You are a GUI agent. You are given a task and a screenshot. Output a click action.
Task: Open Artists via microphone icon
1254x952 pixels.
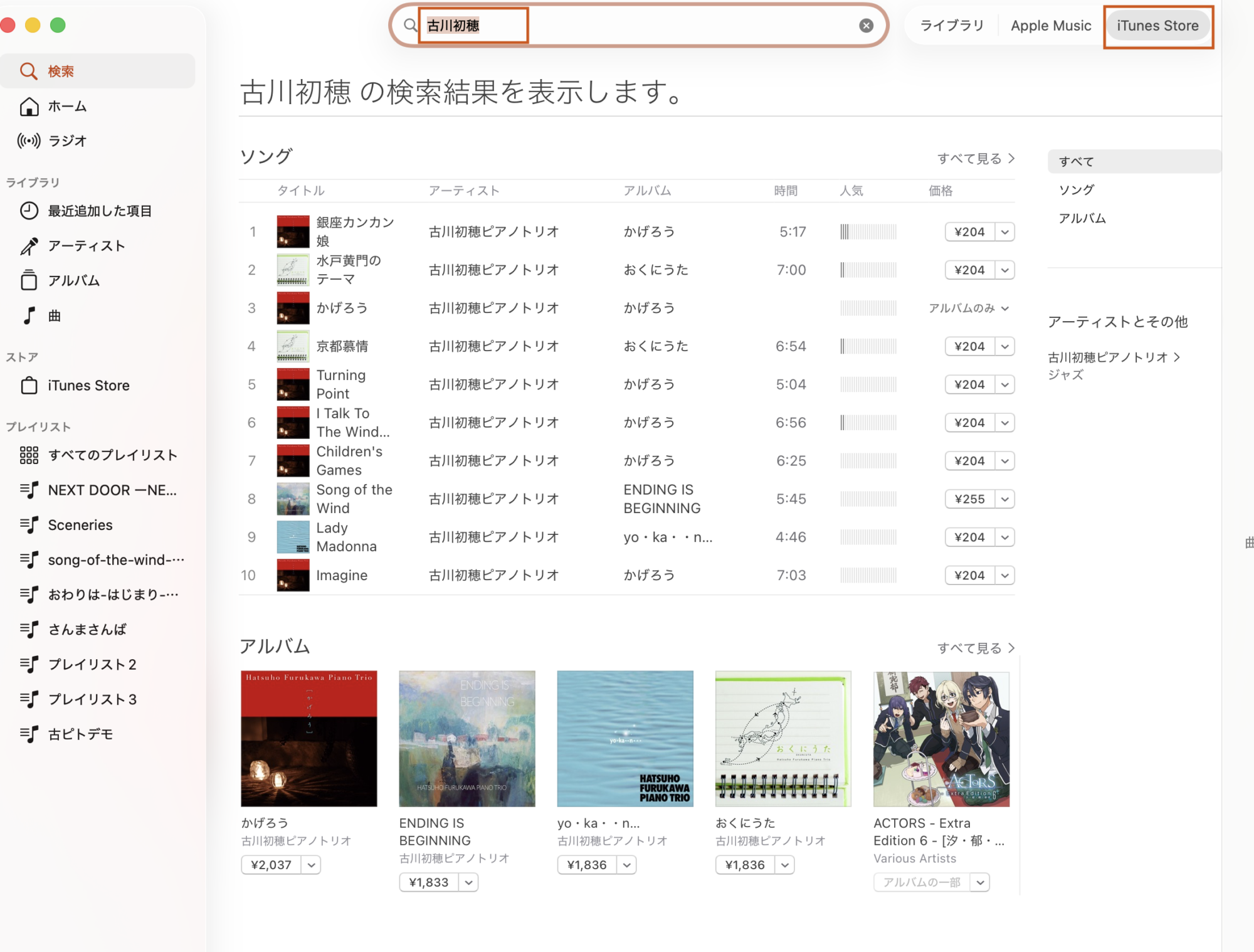tap(29, 246)
